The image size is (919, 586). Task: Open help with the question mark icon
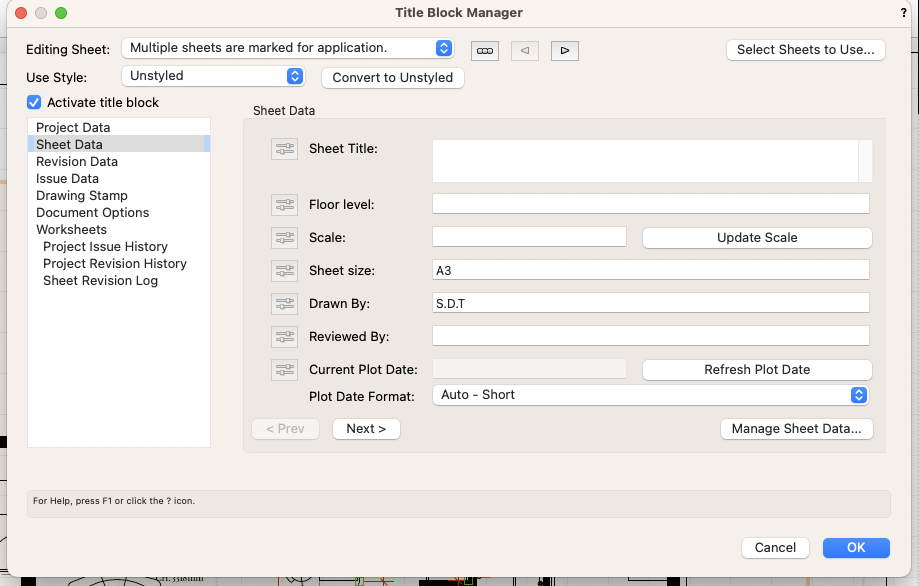point(904,12)
